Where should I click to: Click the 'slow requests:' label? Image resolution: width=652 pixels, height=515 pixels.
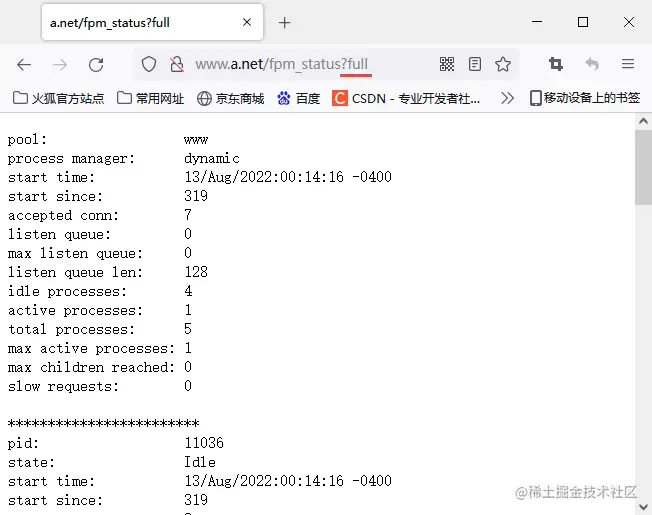(63, 387)
